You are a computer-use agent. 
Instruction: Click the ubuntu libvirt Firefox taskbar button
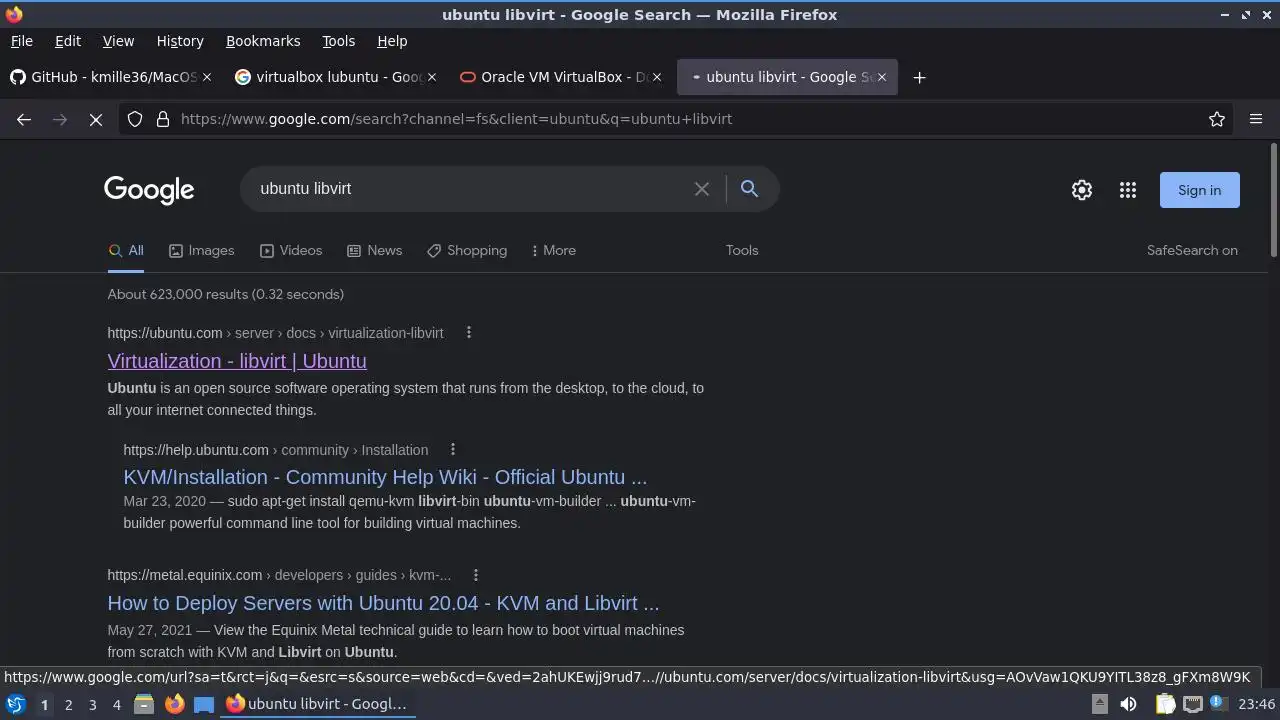tap(317, 704)
